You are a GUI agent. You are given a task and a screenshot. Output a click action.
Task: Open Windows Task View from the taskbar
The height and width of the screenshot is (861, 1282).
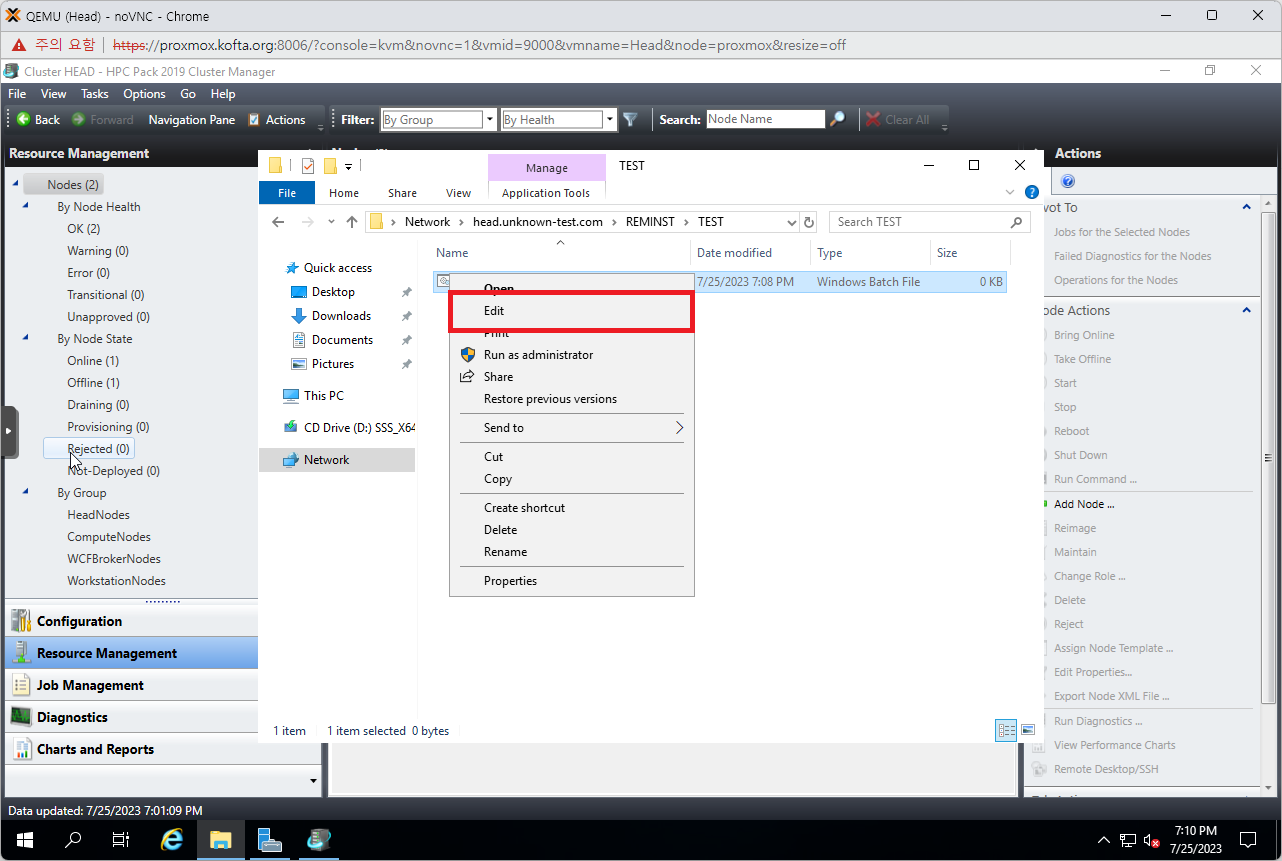(120, 840)
